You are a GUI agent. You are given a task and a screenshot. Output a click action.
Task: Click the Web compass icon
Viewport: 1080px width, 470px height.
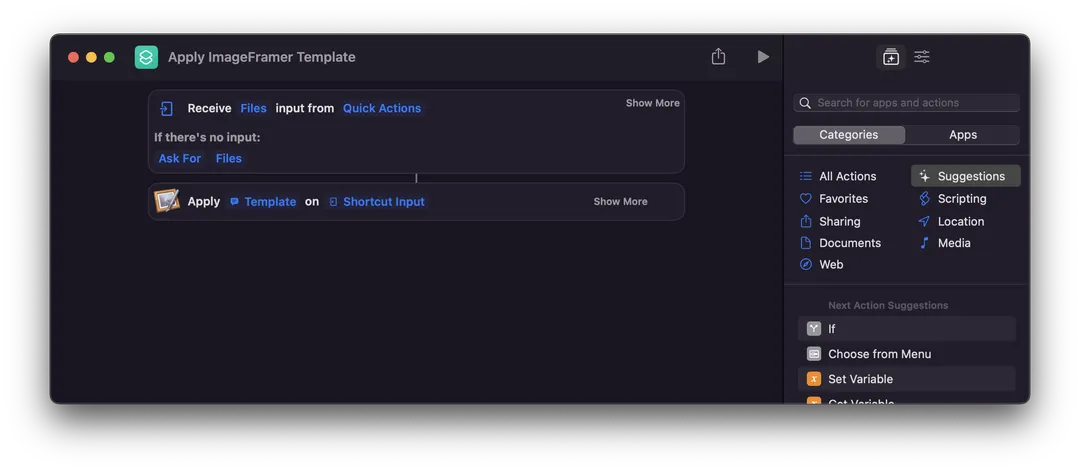805,264
